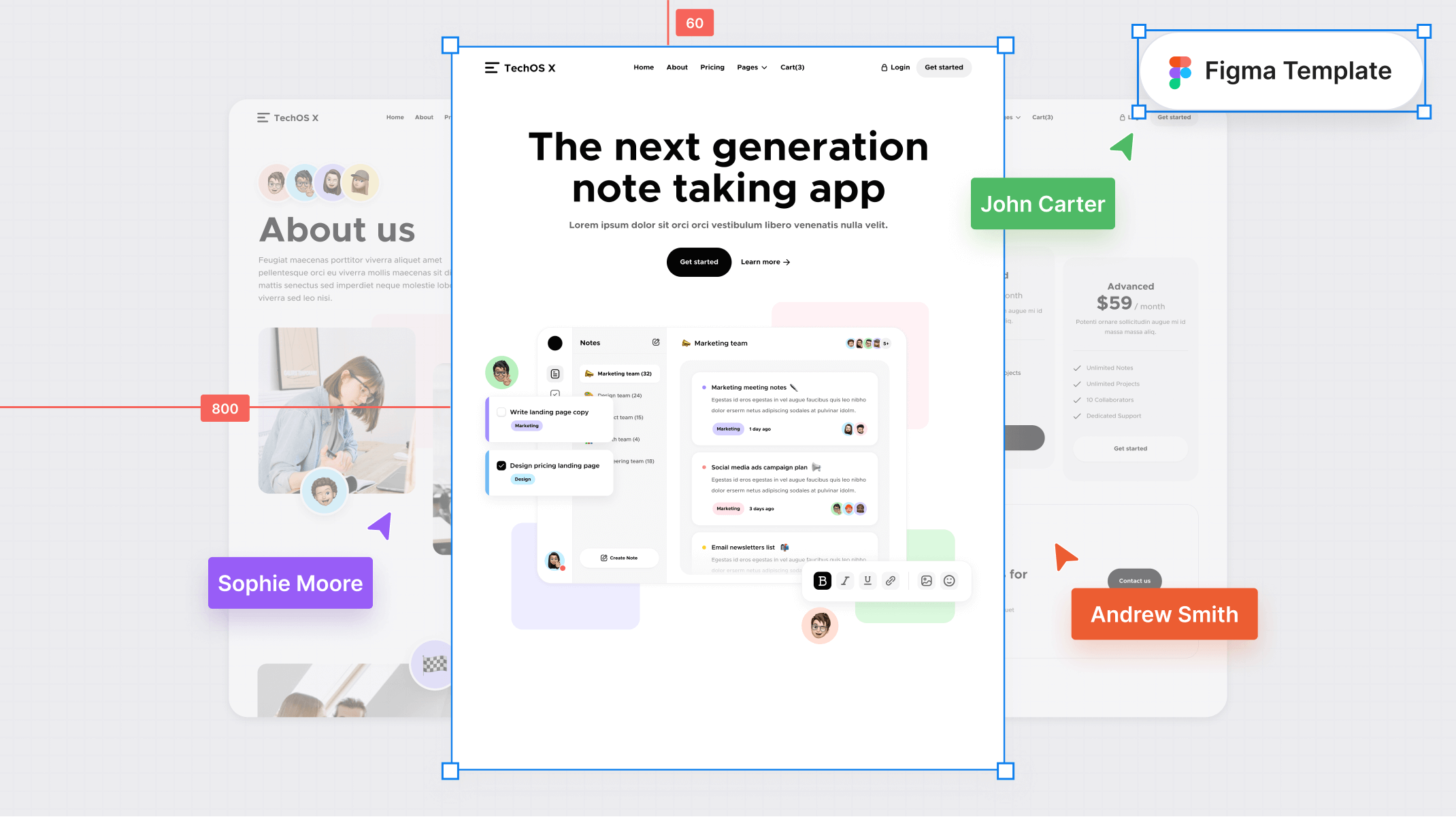Click the bold formatting icon in toolbar
The height and width of the screenshot is (817, 1456).
(x=822, y=580)
